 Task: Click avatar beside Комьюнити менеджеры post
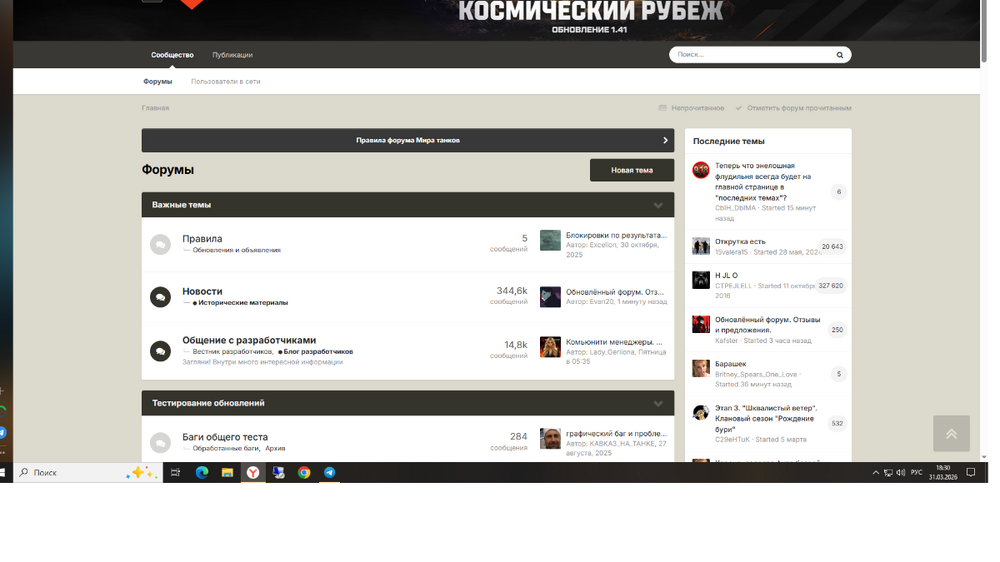(550, 347)
